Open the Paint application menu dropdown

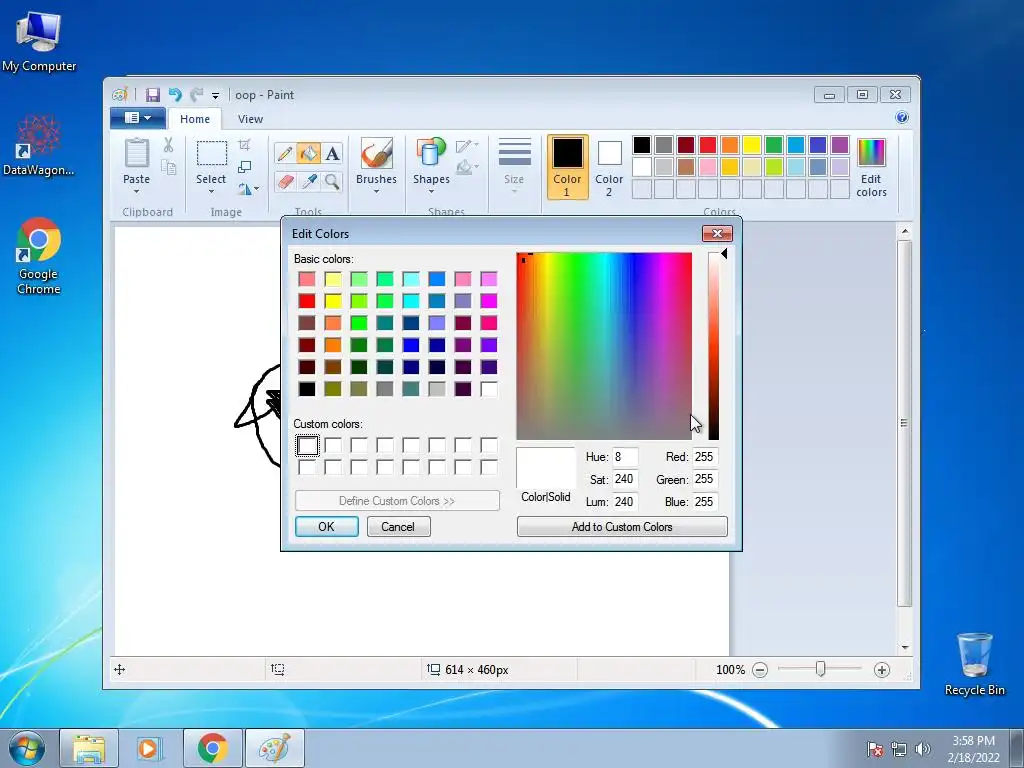pyautogui.click(x=137, y=118)
